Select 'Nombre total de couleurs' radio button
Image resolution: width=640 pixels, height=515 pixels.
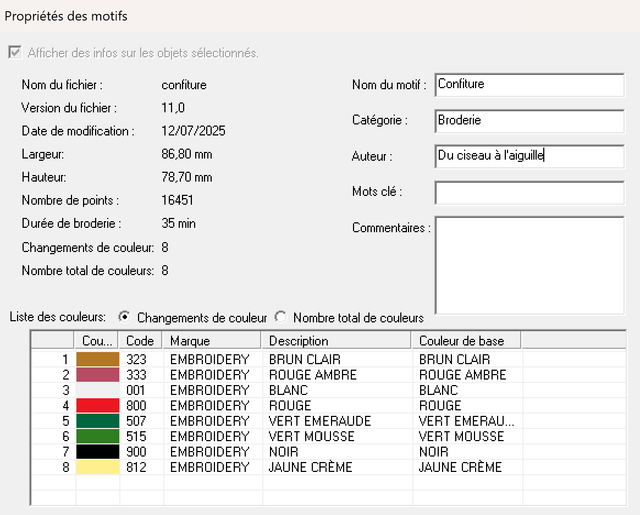[280, 317]
